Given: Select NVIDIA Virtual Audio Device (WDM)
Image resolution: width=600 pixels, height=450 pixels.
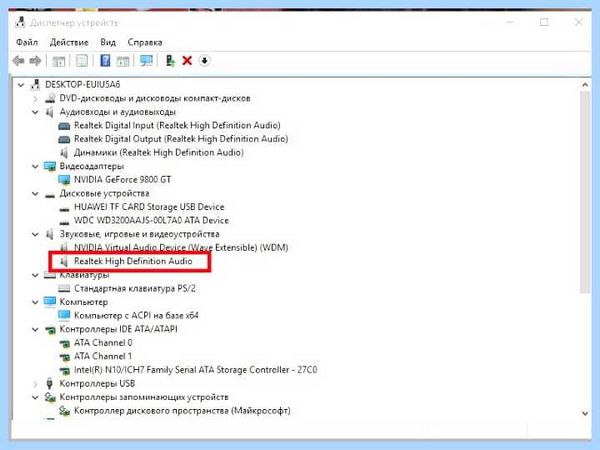Looking at the screenshot, I should point(181,248).
